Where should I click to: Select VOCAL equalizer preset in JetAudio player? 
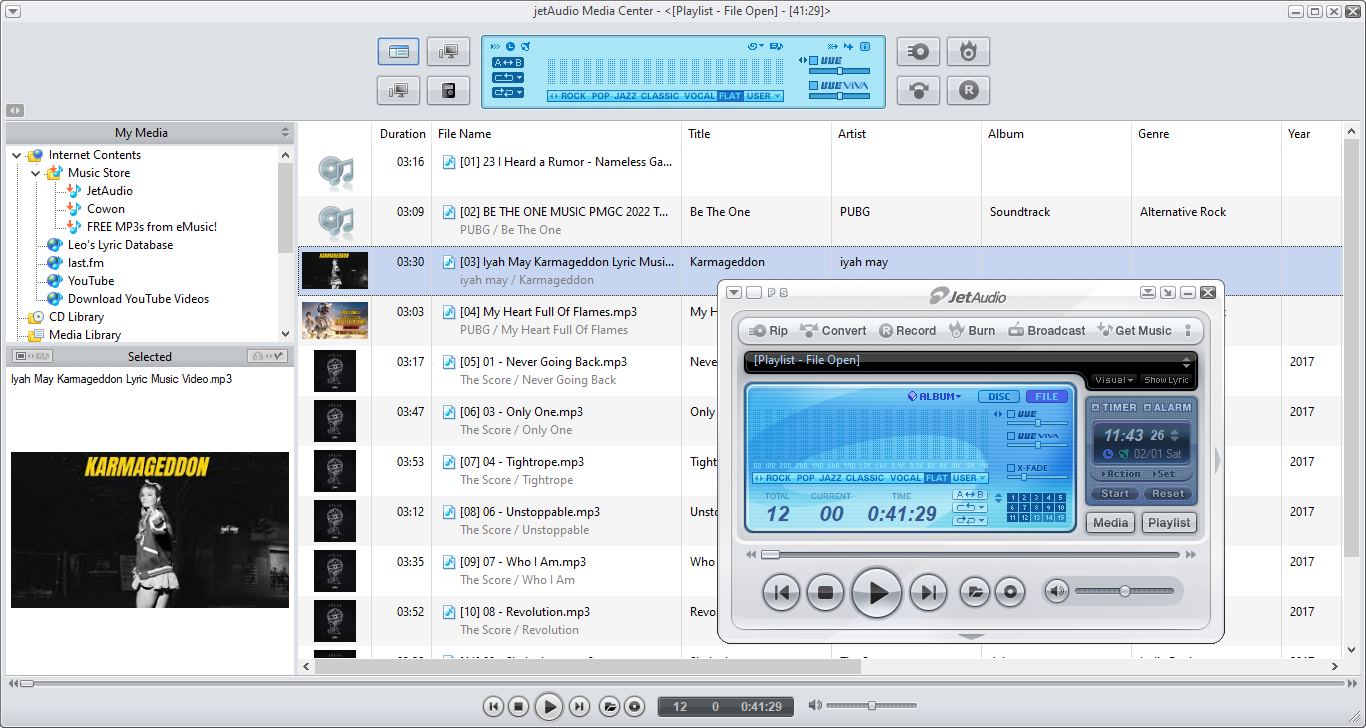906,478
